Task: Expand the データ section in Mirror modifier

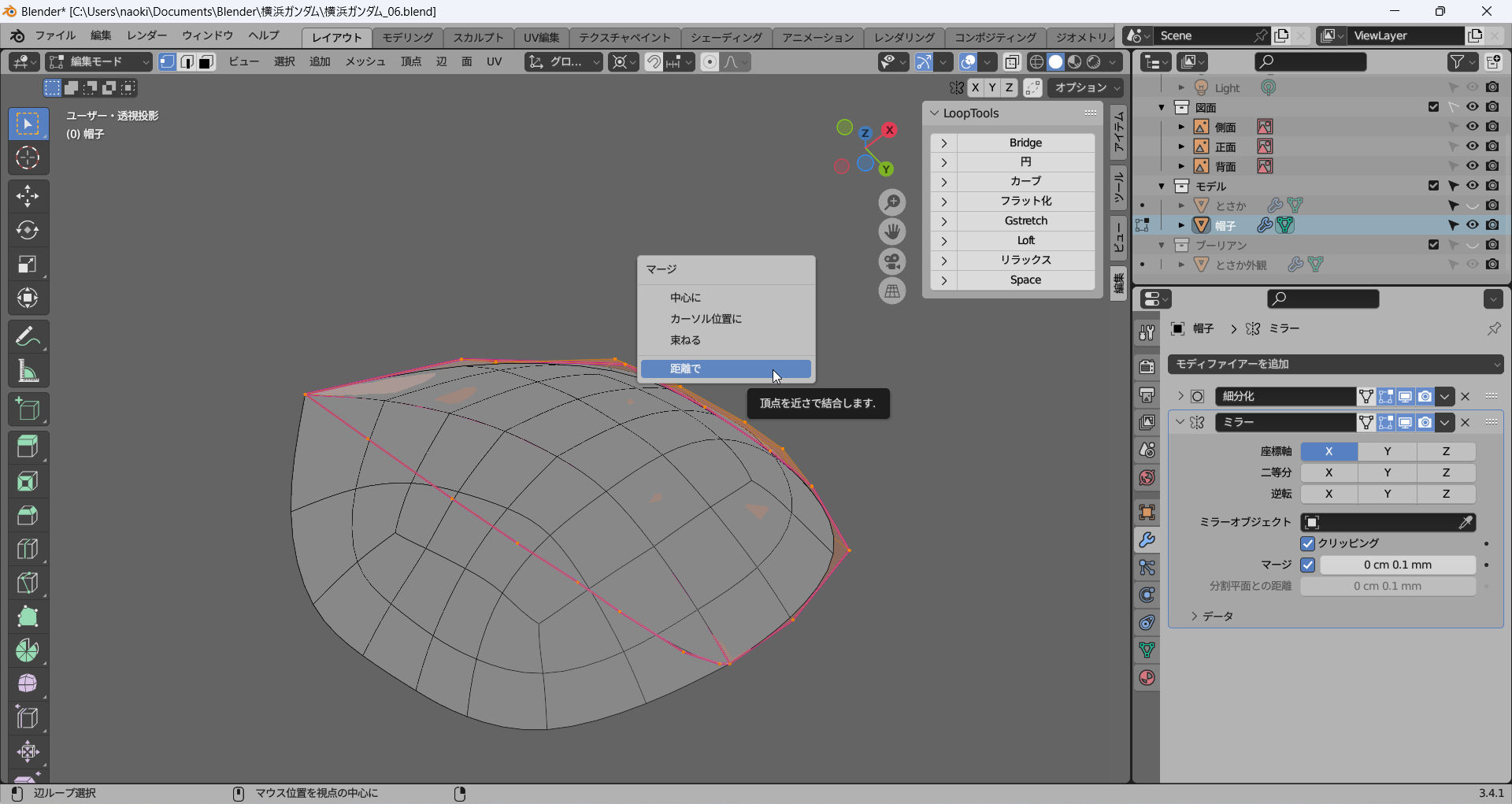Action: pos(1195,616)
